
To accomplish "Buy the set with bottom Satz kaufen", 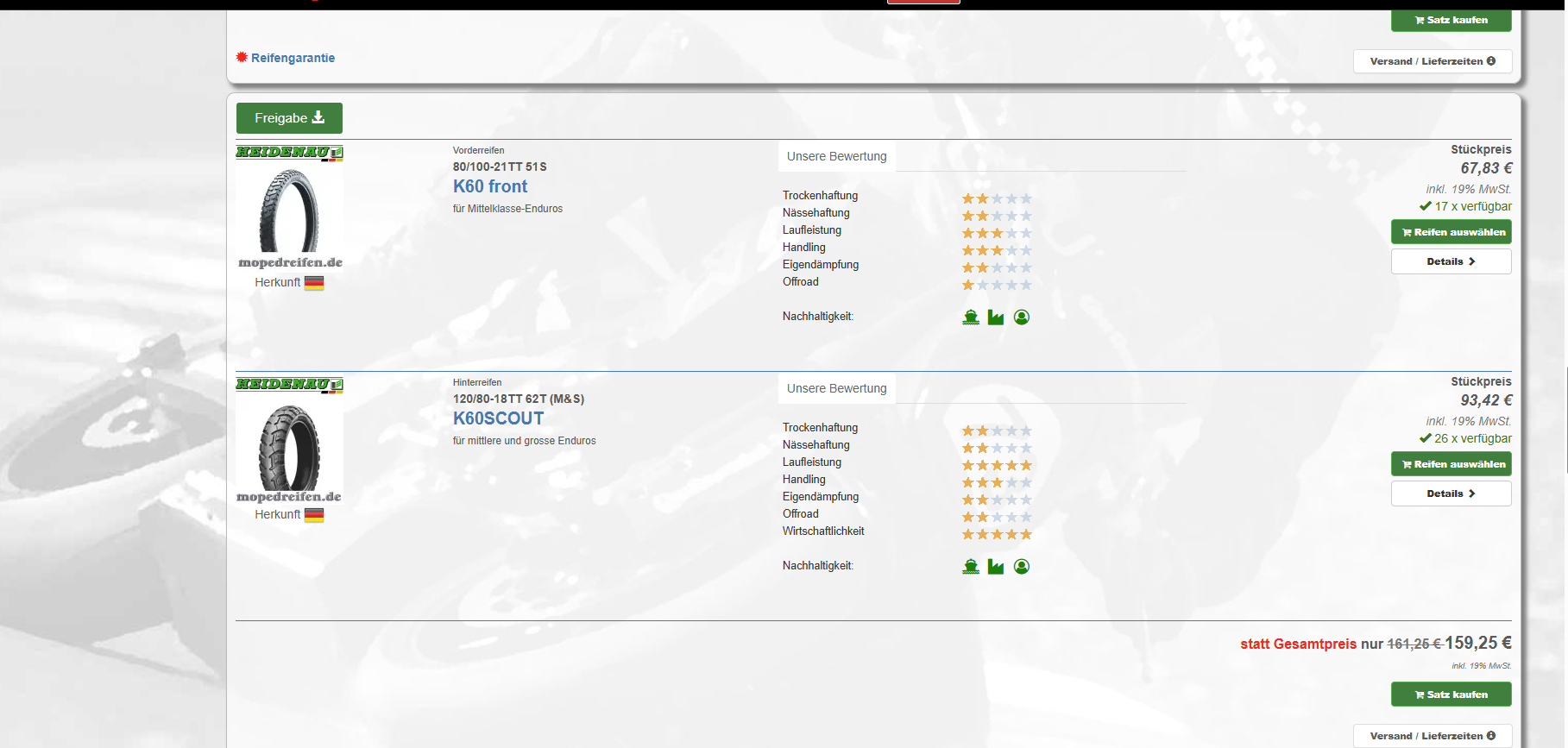I will [1451, 695].
